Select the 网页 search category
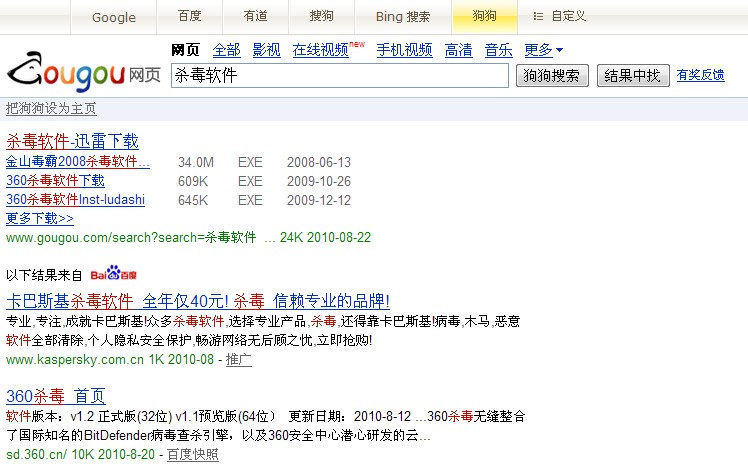The height and width of the screenshot is (467, 748). pyautogui.click(x=185, y=50)
